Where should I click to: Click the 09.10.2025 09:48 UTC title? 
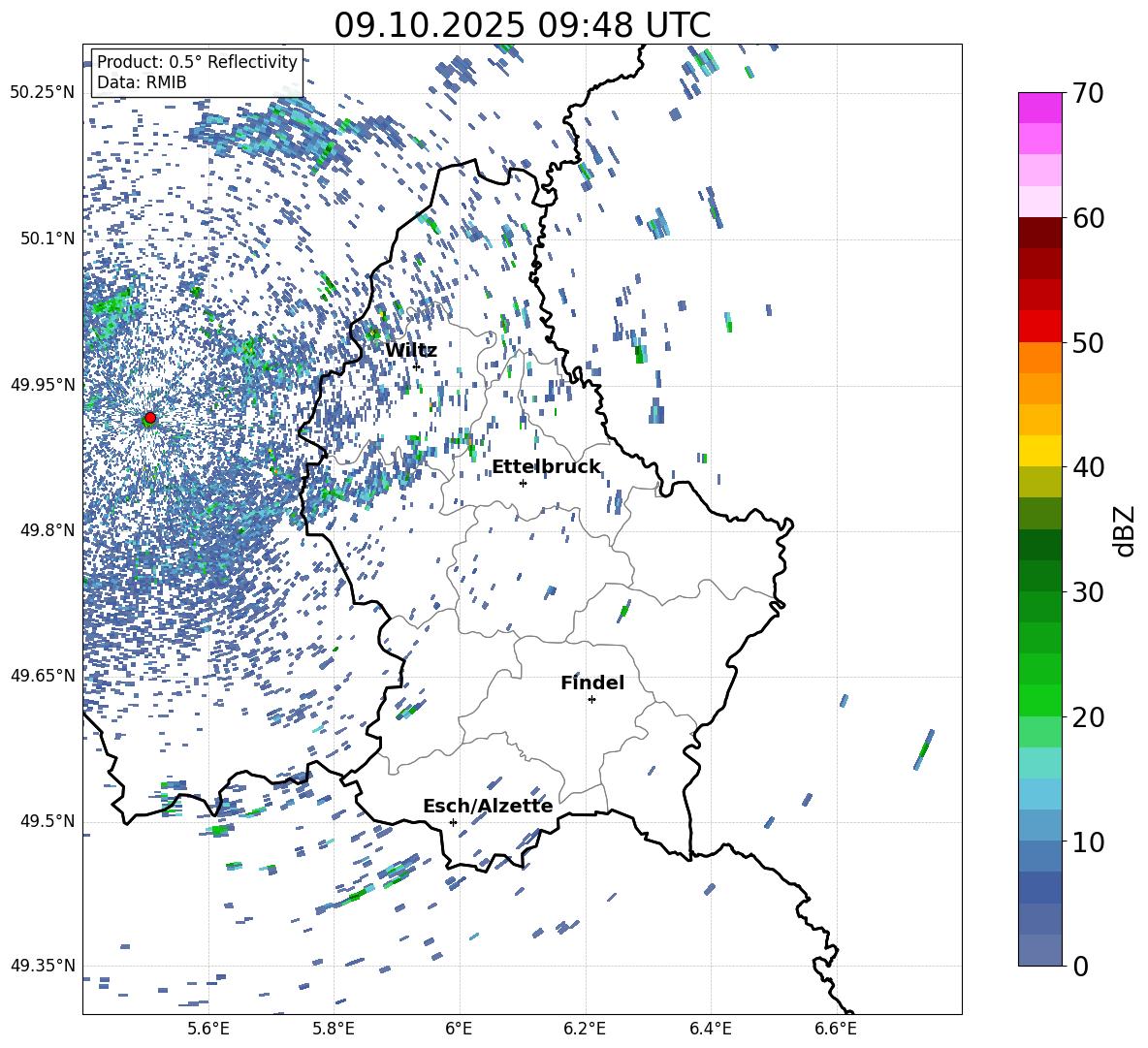[x=522, y=25]
